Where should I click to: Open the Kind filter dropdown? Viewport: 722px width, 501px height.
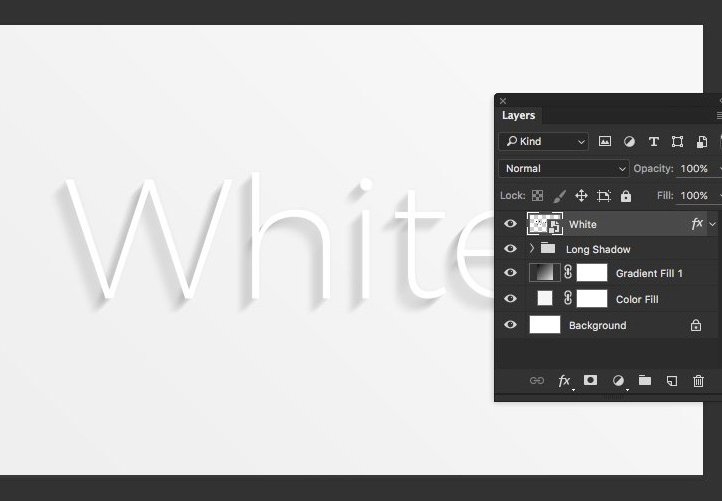[x=544, y=142]
